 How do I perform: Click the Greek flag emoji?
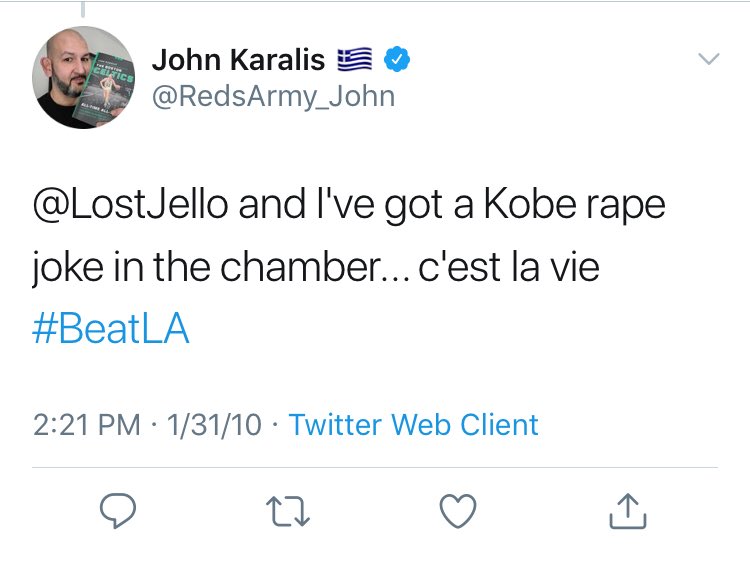tap(354, 61)
